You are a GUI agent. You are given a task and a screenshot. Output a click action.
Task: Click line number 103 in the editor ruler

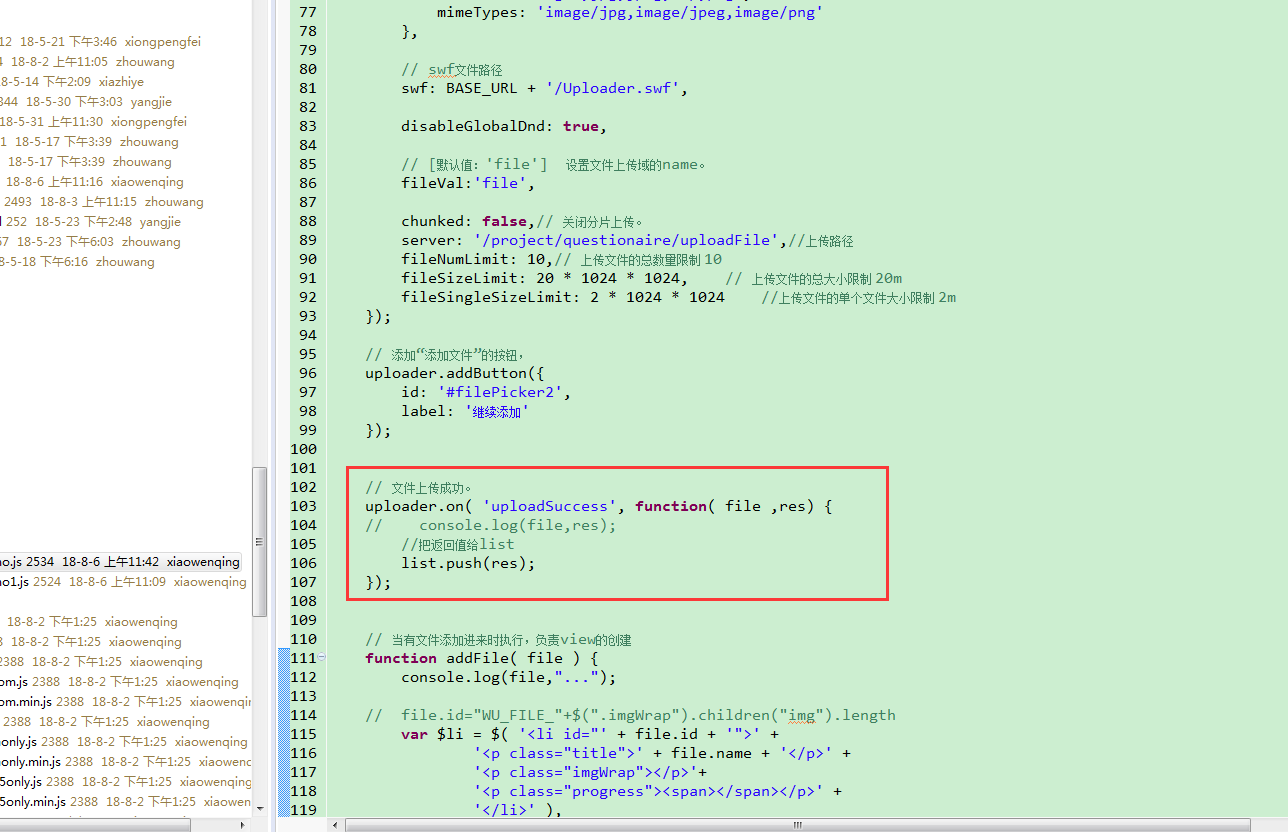point(304,506)
